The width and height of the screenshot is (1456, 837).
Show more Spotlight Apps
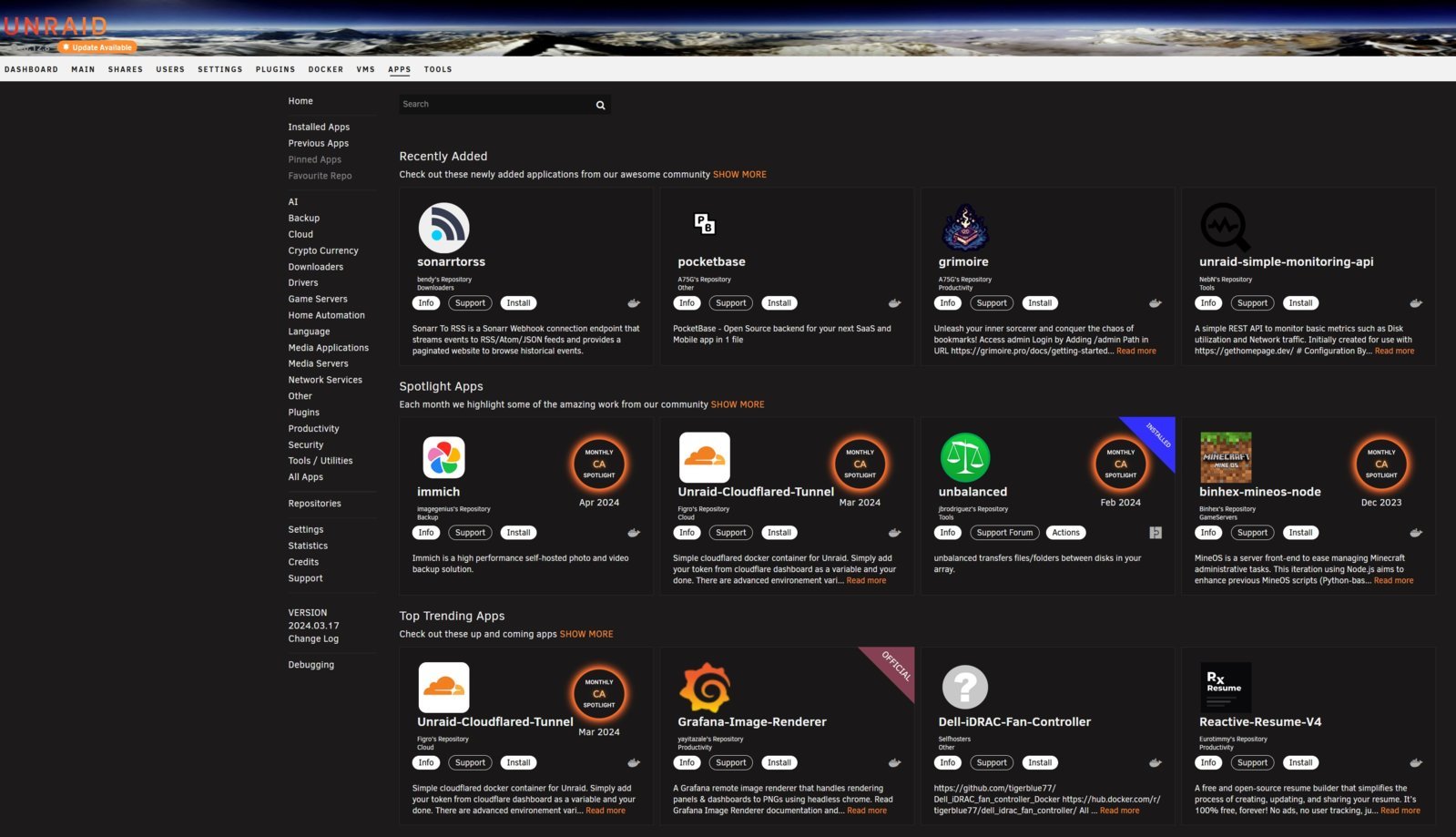(738, 404)
